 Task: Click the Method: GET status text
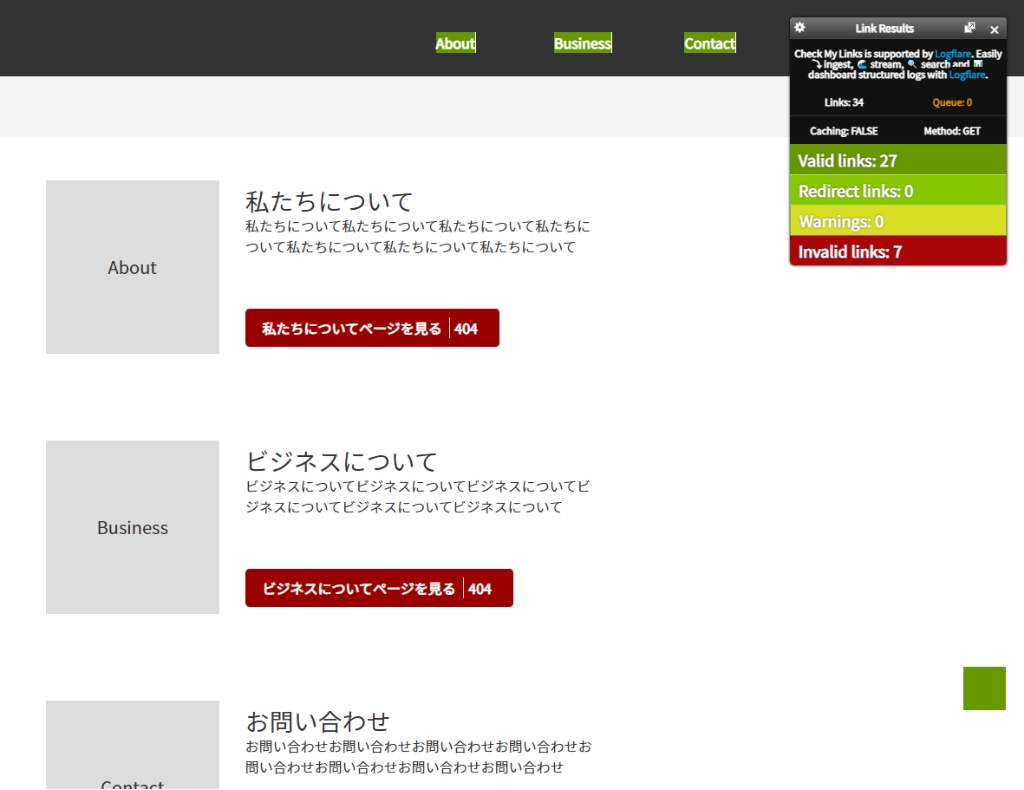pos(952,131)
